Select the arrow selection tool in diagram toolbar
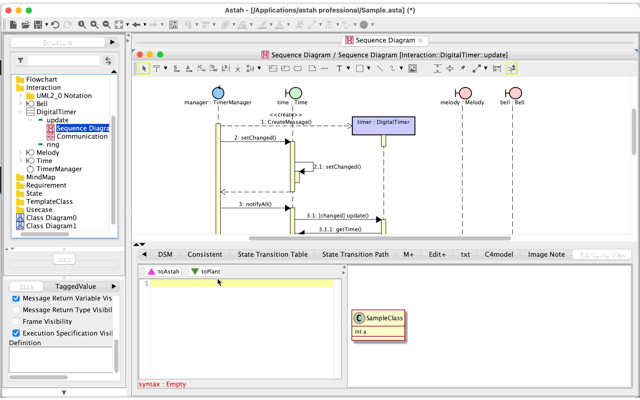This screenshot has height=400, width=640. [x=144, y=69]
